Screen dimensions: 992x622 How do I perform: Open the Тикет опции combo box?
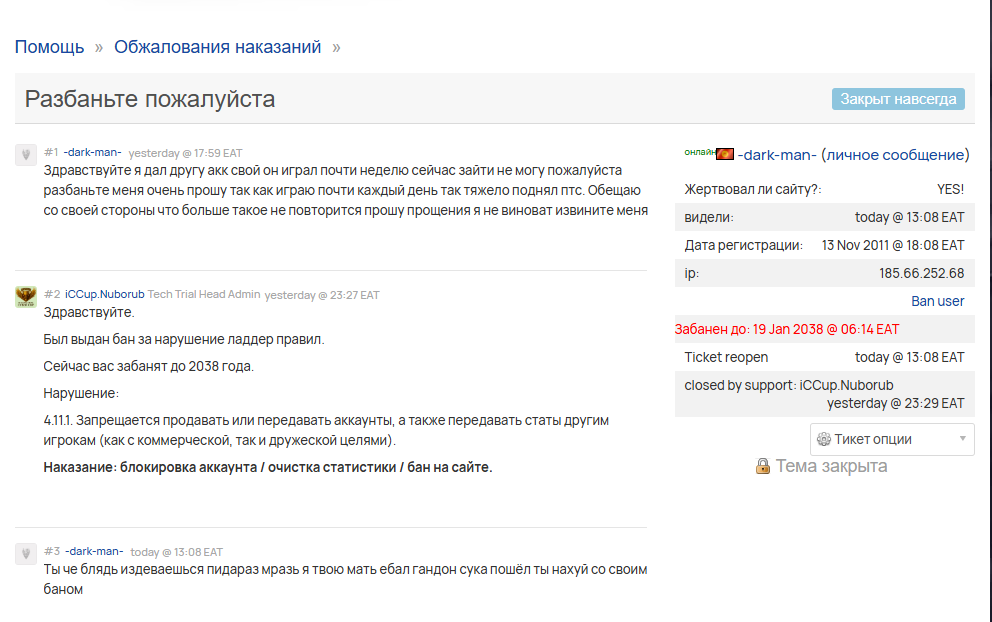point(892,439)
